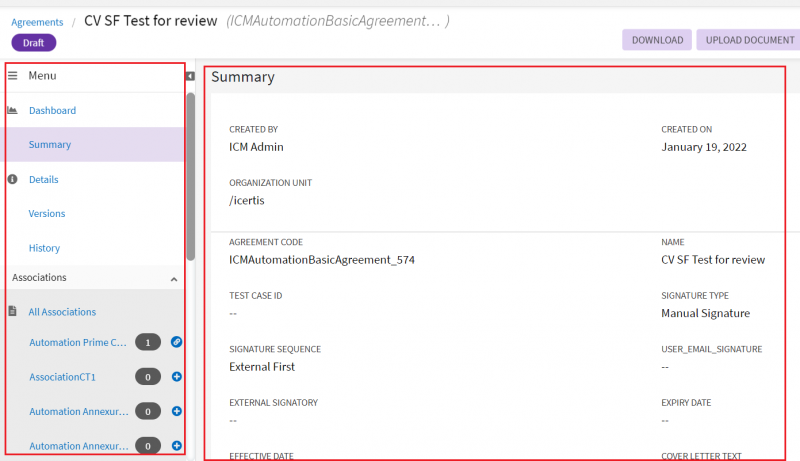Select History in the side menu

pyautogui.click(x=44, y=248)
